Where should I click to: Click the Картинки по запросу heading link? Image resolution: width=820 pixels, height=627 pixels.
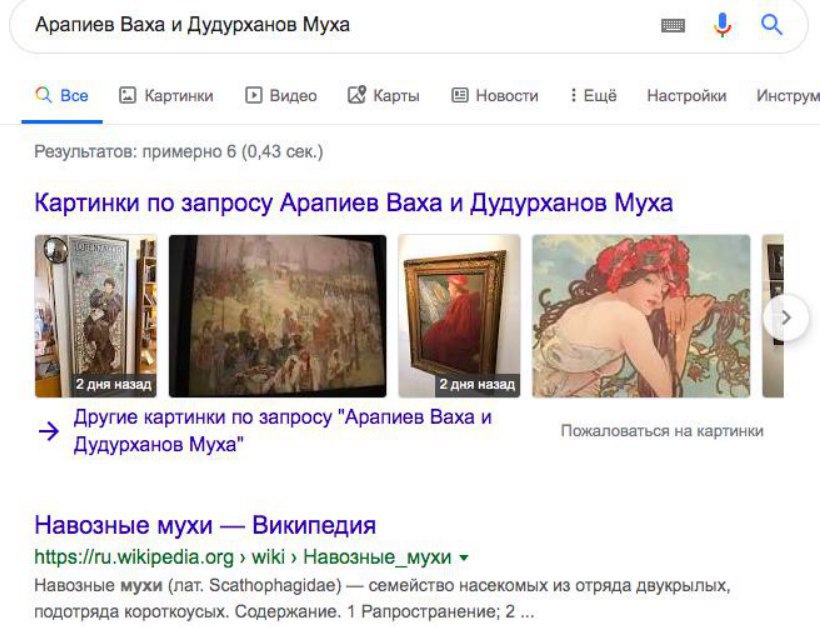(x=354, y=203)
